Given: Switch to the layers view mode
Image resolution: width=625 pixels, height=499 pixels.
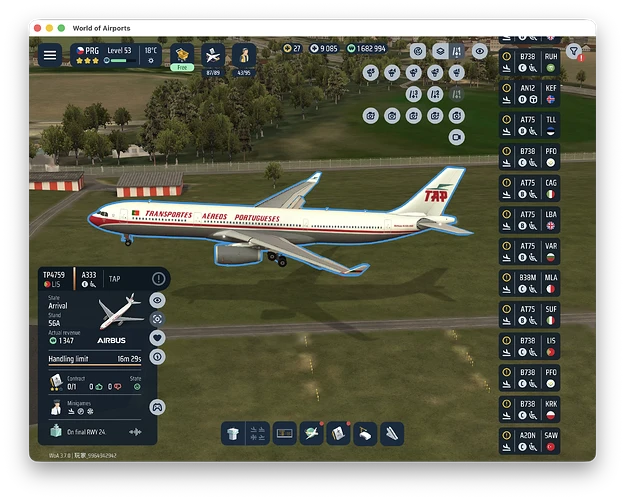Looking at the screenshot, I should (x=440, y=51).
